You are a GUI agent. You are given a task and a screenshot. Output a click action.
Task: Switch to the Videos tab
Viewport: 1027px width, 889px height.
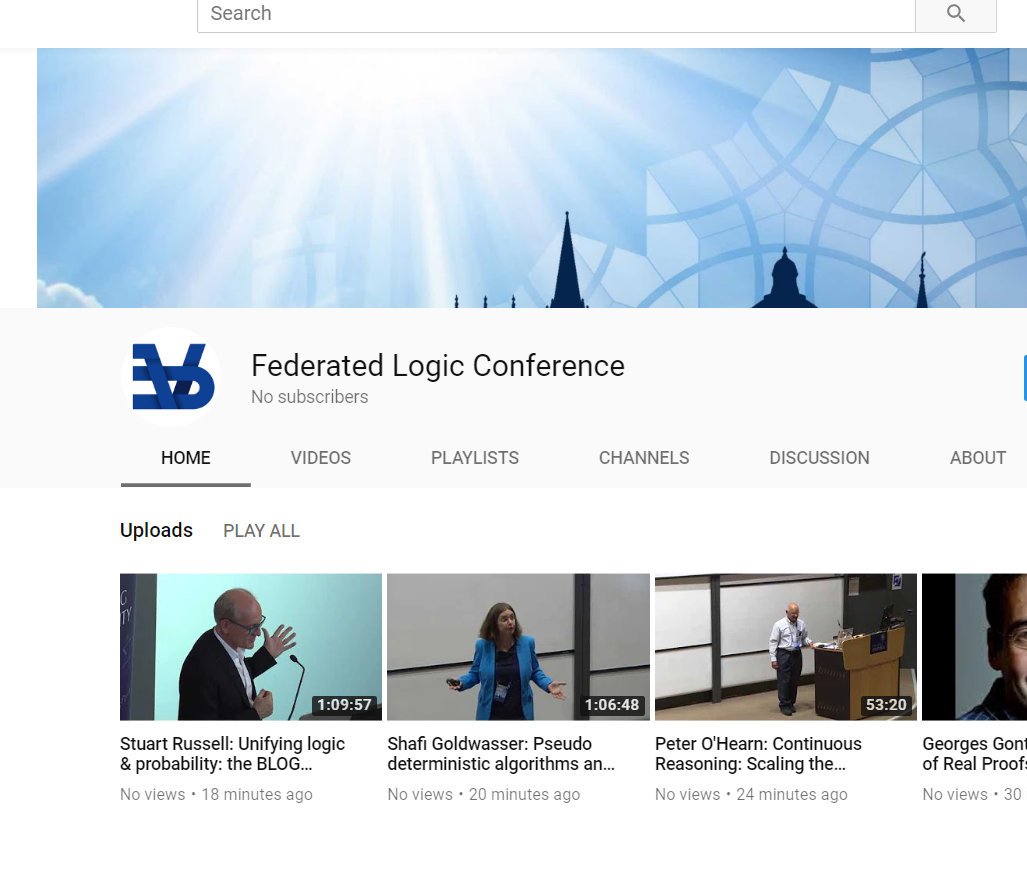320,458
